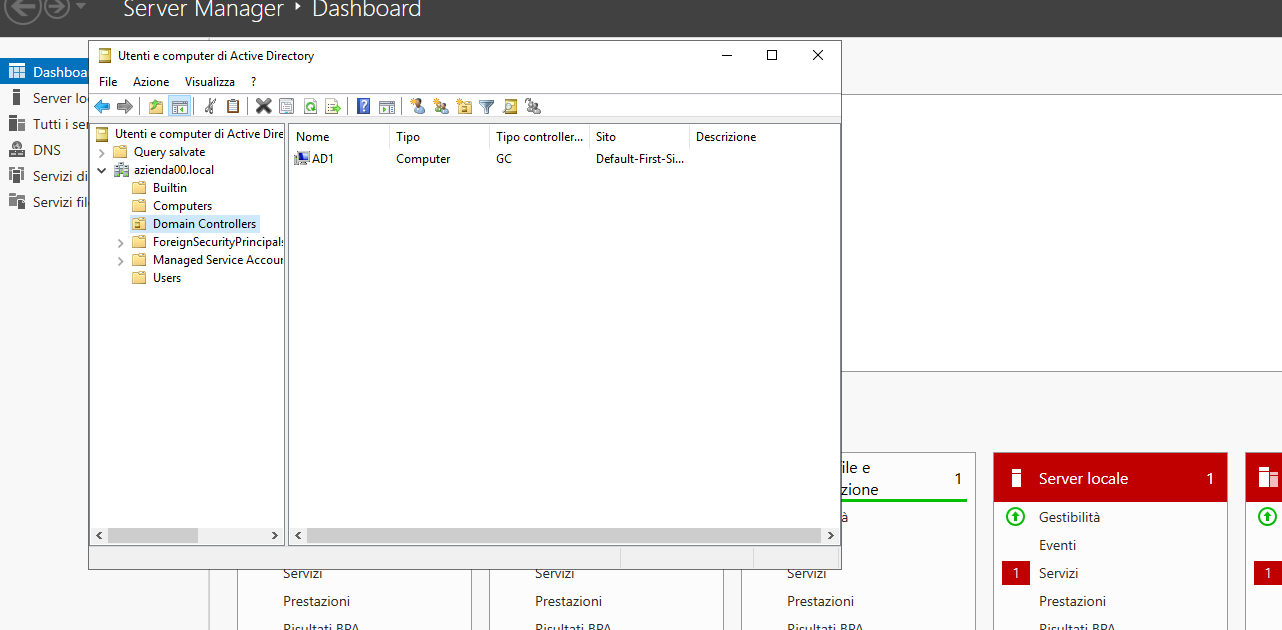Click the filter funnel toolbar icon
The width and height of the screenshot is (1282, 630).
[487, 106]
